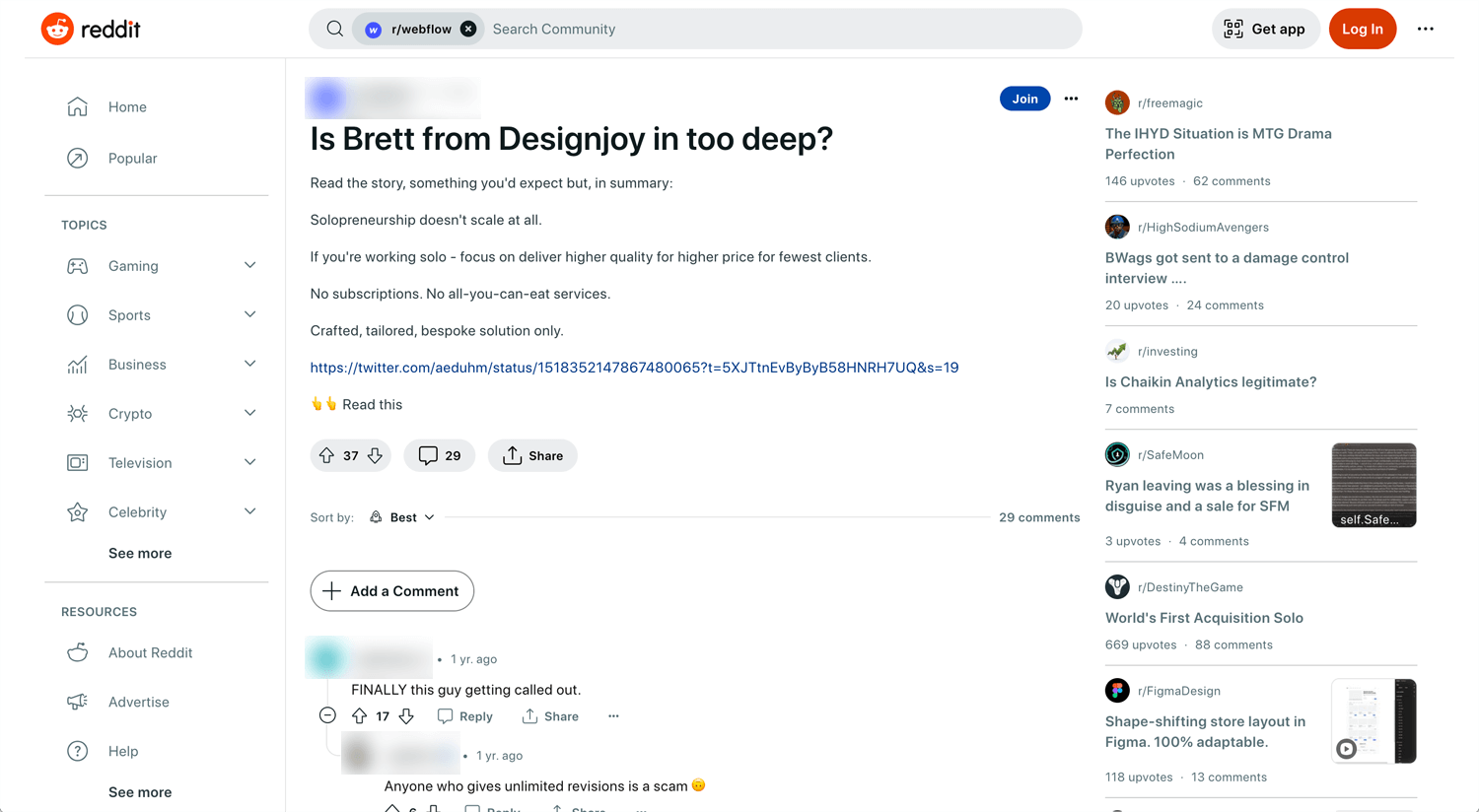Screen dimensions: 1479x812
Task: Open BWags damage control interview post
Action: click(1227, 268)
